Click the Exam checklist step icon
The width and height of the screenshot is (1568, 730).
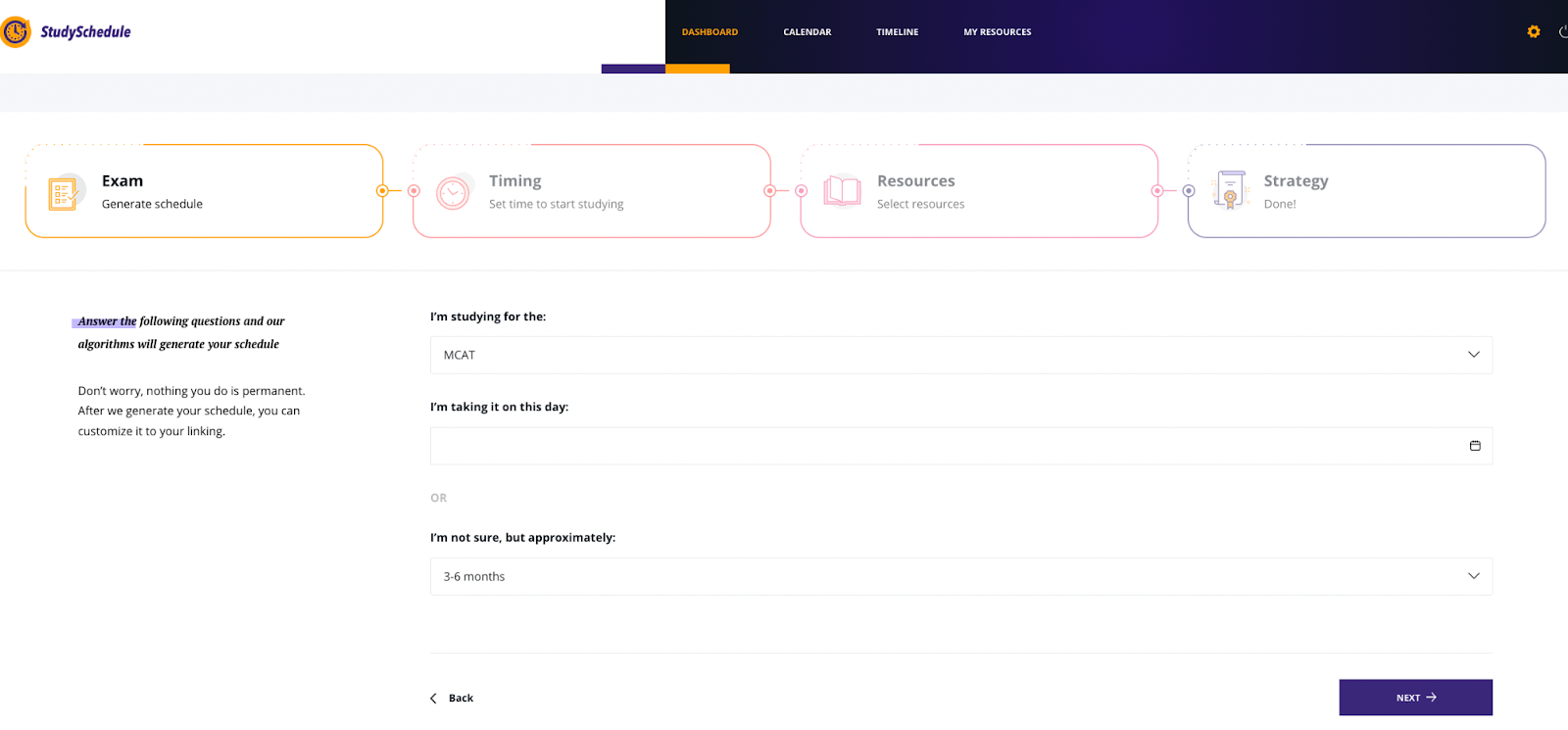click(x=64, y=193)
